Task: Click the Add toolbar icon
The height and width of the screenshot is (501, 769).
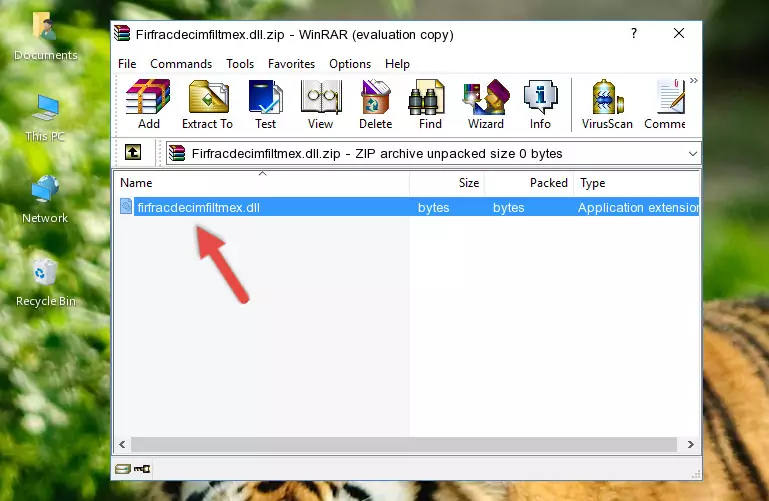Action: pos(148,104)
